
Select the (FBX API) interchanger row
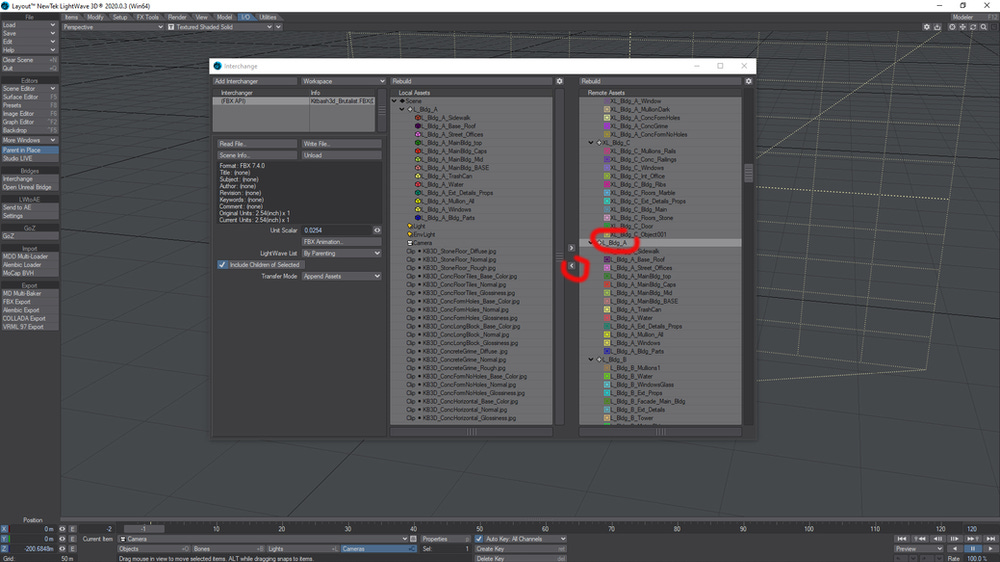[294, 101]
